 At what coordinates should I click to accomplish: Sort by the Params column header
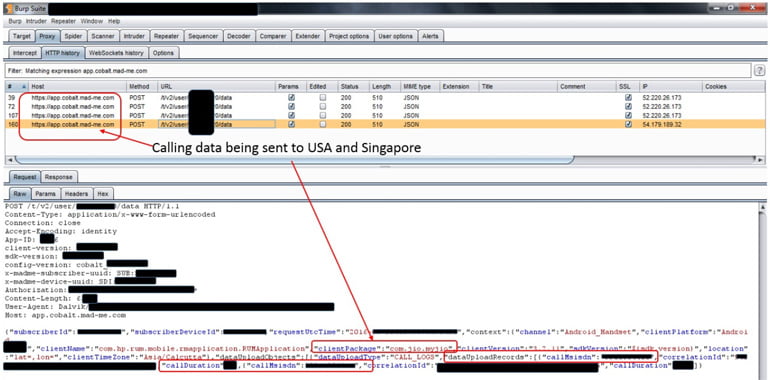[291, 86]
